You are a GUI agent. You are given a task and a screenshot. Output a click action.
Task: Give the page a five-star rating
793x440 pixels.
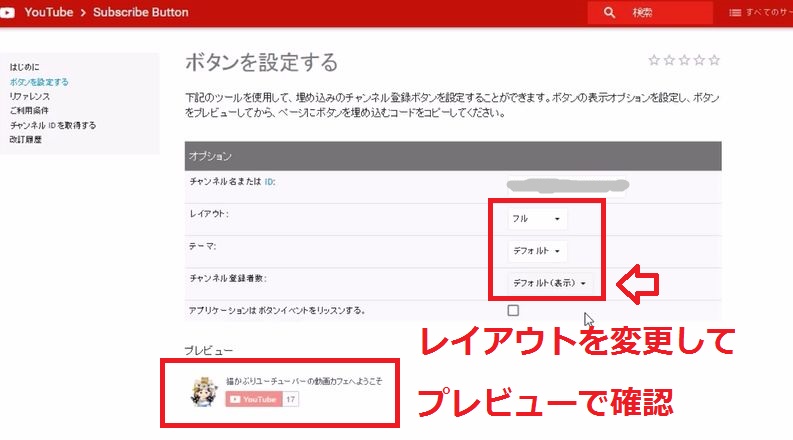pos(714,60)
